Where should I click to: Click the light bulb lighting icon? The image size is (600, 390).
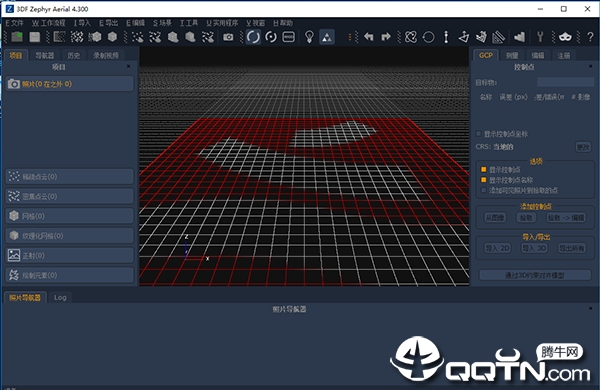[309, 37]
